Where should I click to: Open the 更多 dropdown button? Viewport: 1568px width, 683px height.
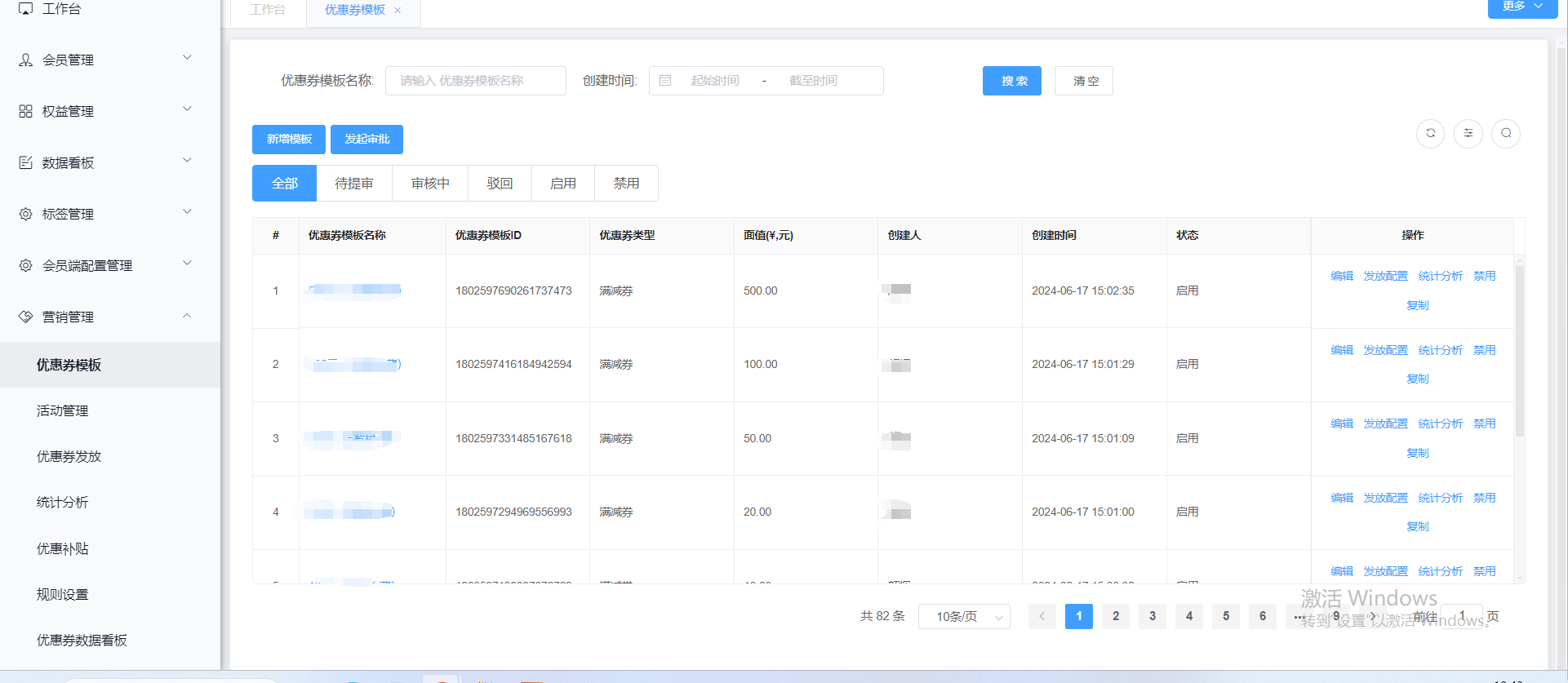(1521, 7)
